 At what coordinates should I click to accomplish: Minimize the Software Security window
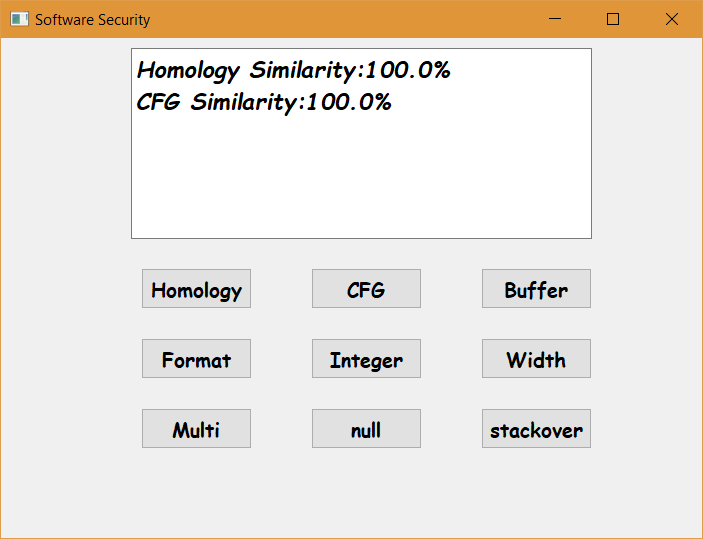click(555, 19)
